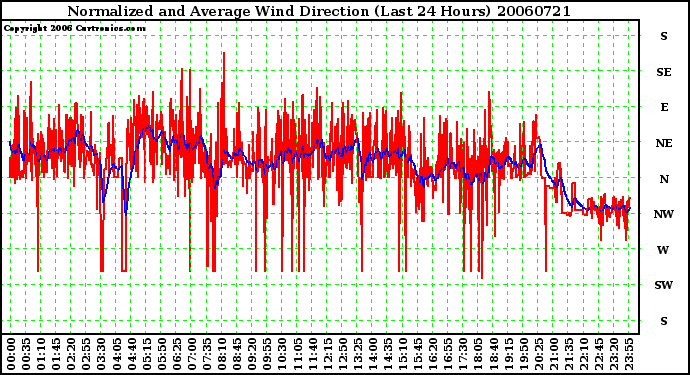The width and height of the screenshot is (690, 375).
Task: Click the 10:30 time axis label
Action: coord(282,354)
